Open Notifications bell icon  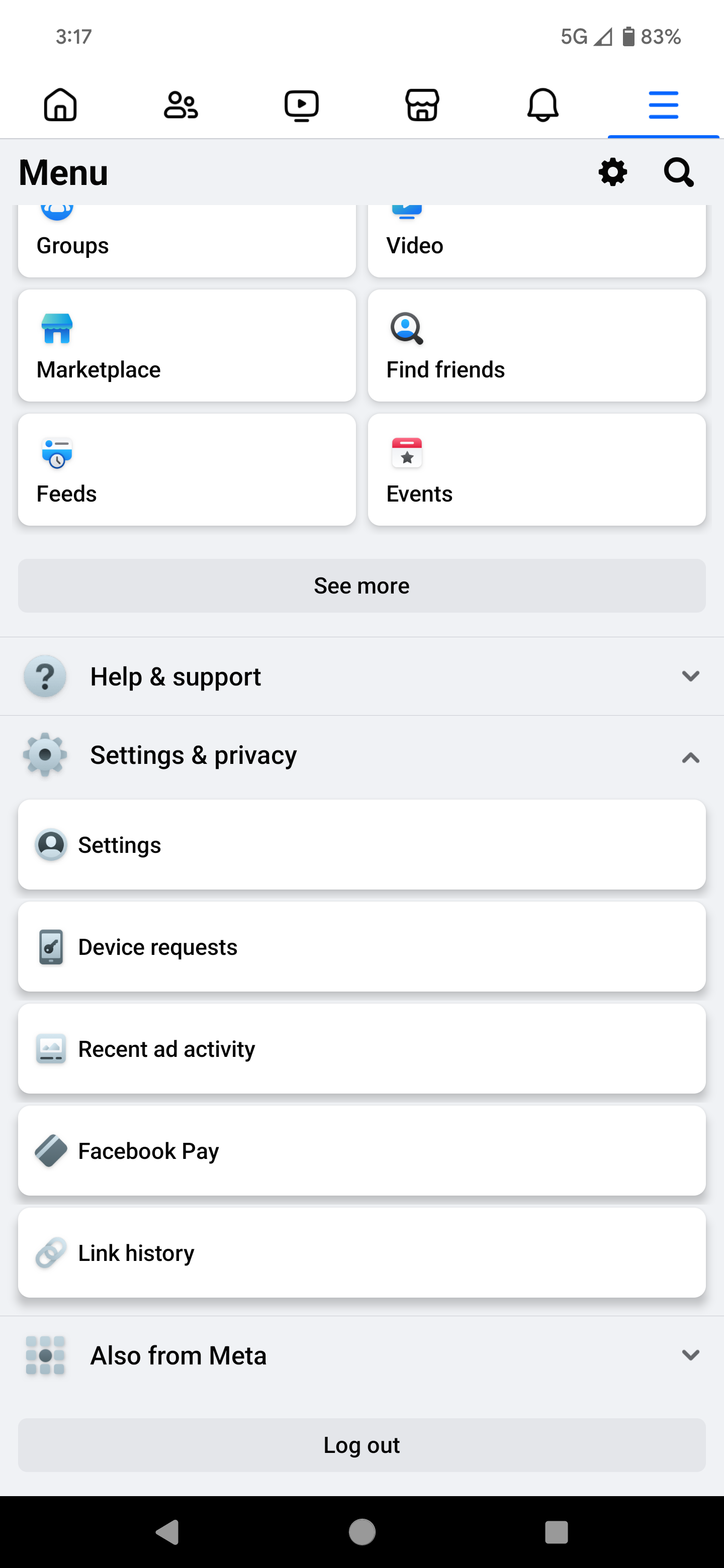[542, 105]
